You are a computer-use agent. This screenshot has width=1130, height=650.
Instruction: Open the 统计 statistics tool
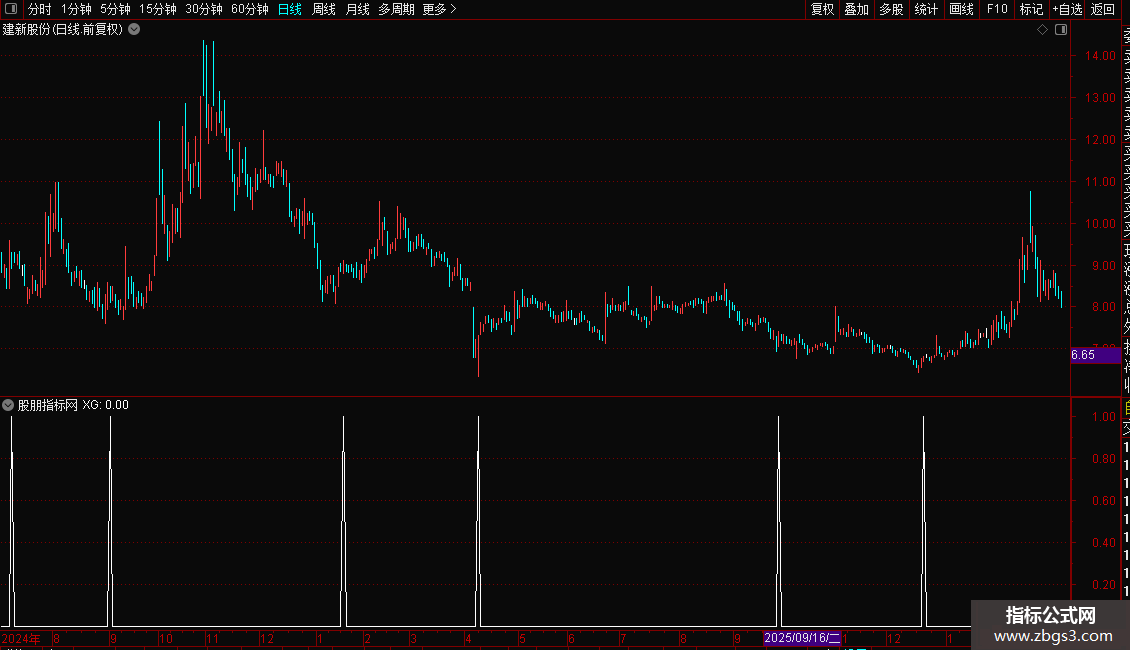tap(926, 9)
